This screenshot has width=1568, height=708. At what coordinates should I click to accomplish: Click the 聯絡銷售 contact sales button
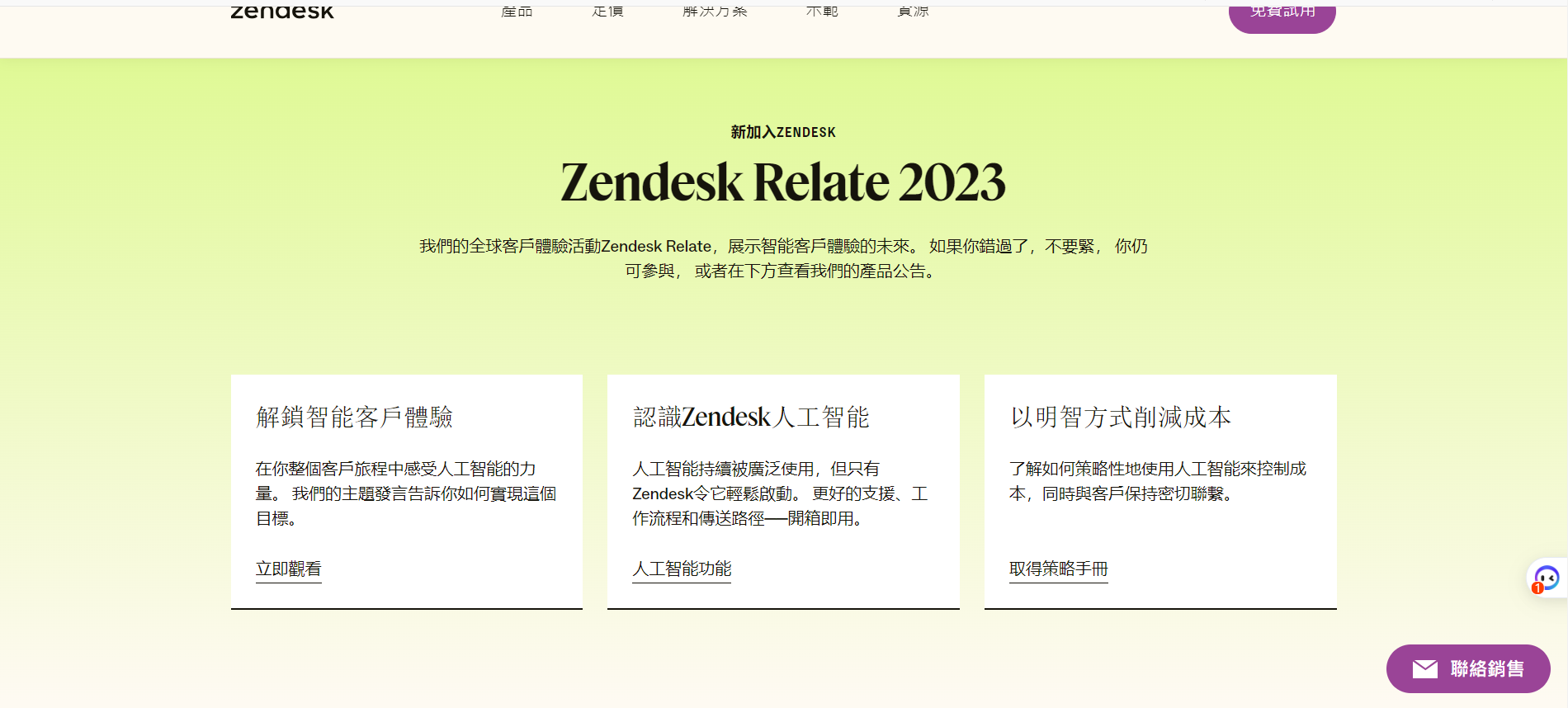[1468, 668]
